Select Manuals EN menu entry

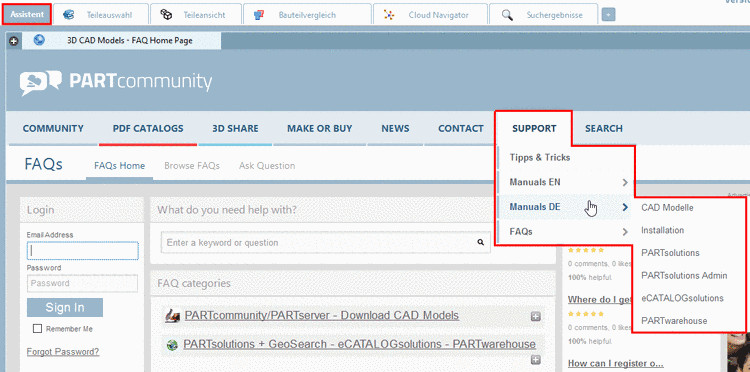(535, 182)
